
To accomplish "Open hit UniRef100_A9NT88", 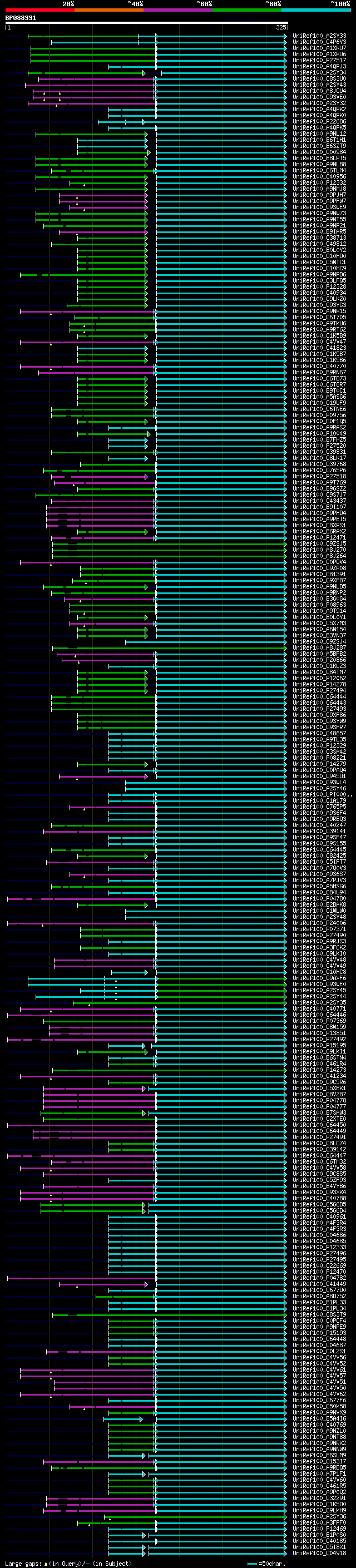I will (x=319, y=1437).
